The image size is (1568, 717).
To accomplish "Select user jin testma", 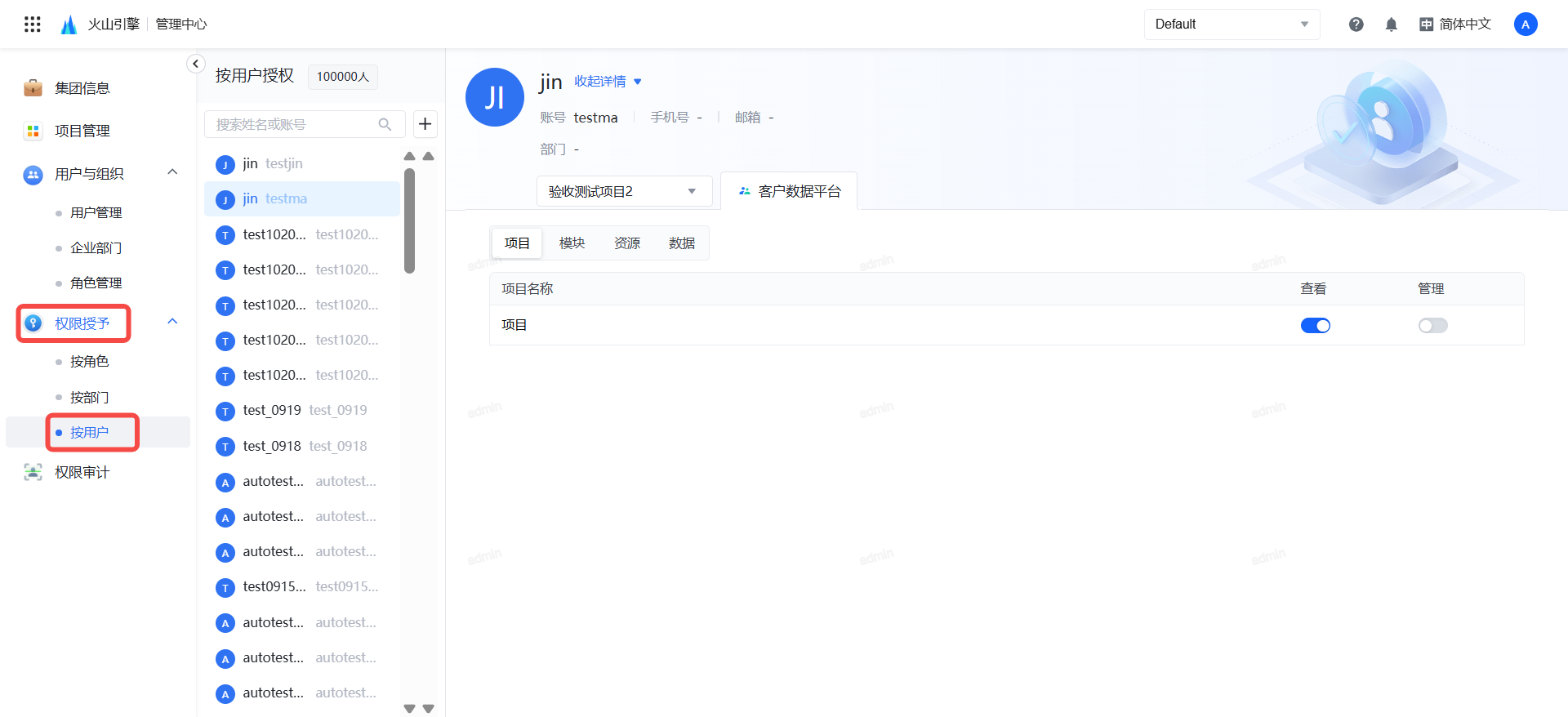I will pos(302,199).
